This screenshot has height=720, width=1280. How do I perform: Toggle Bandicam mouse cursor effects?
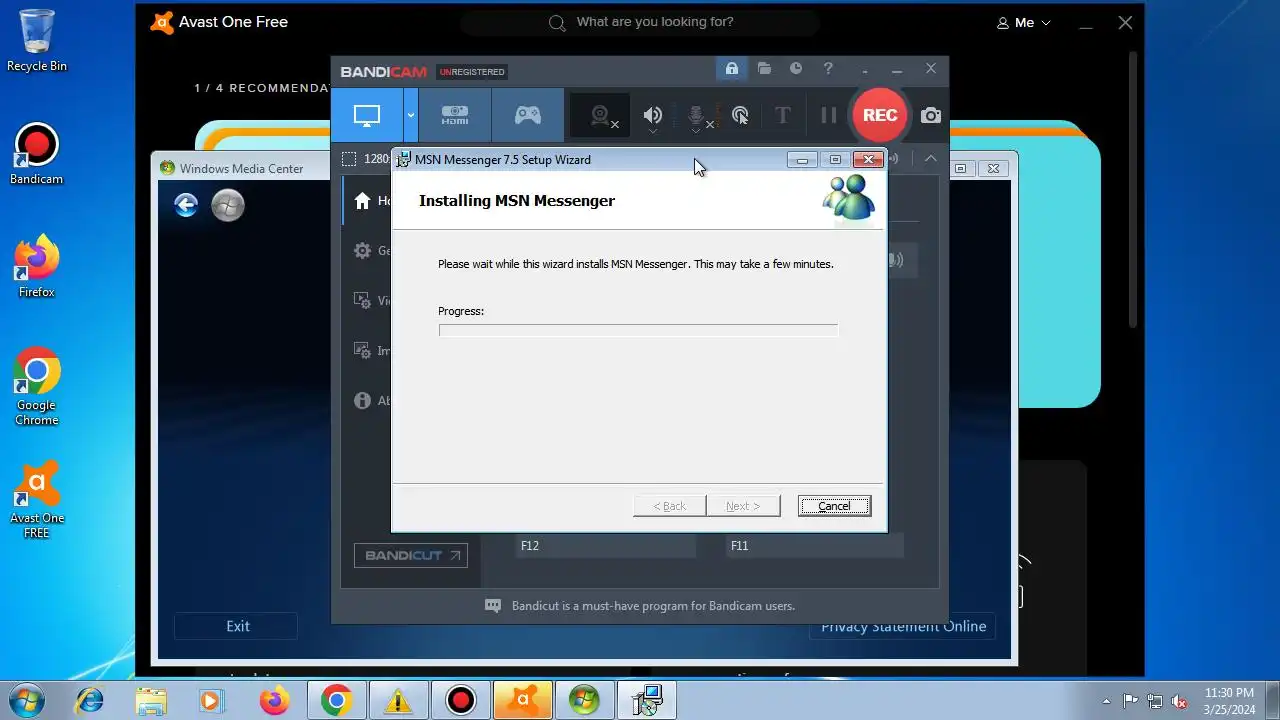[x=740, y=116]
